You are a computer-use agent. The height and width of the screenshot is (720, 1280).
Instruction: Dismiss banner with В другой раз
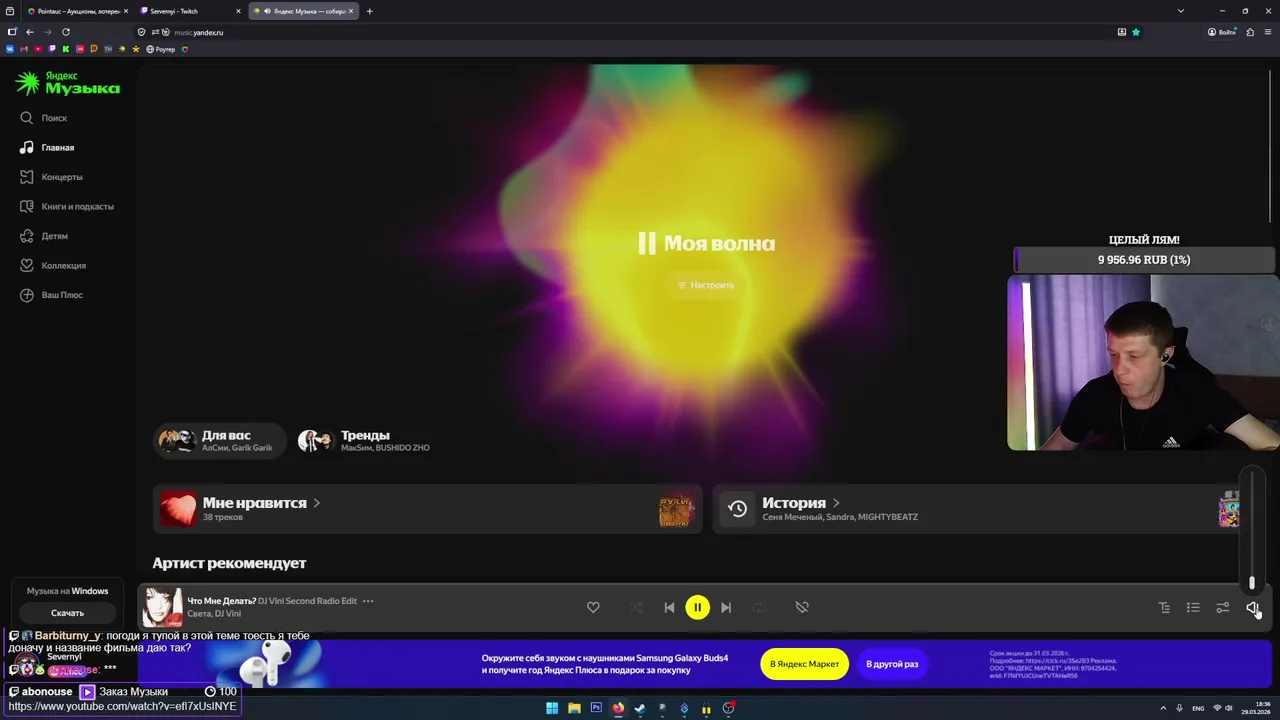pyautogui.click(x=892, y=664)
